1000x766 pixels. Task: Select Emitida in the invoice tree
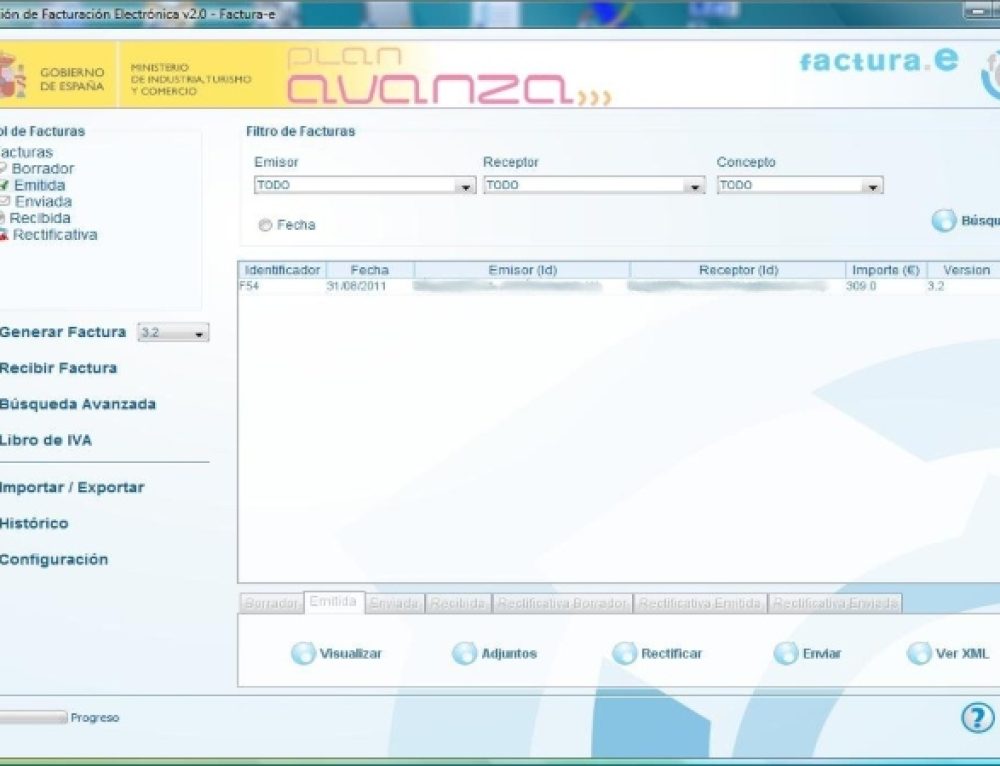pos(39,185)
